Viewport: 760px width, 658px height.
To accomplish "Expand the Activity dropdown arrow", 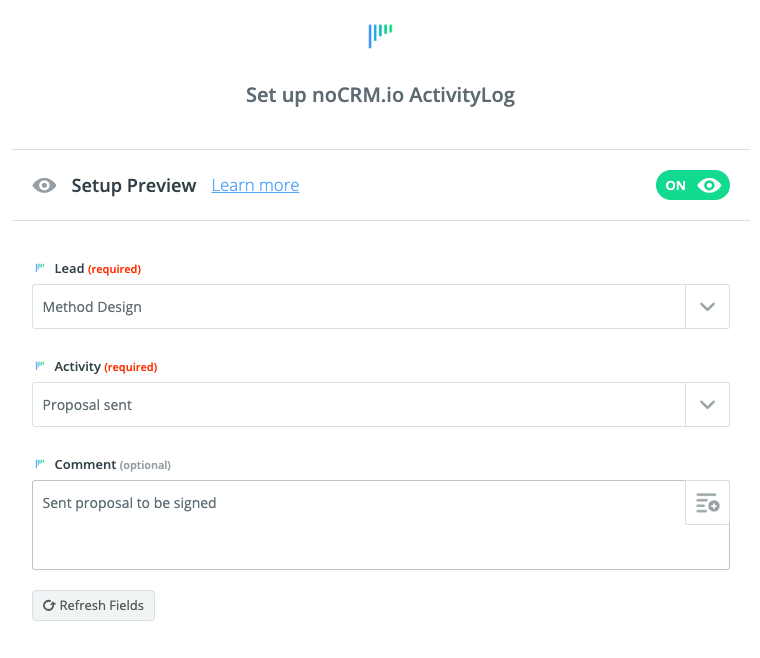I will [x=707, y=405].
